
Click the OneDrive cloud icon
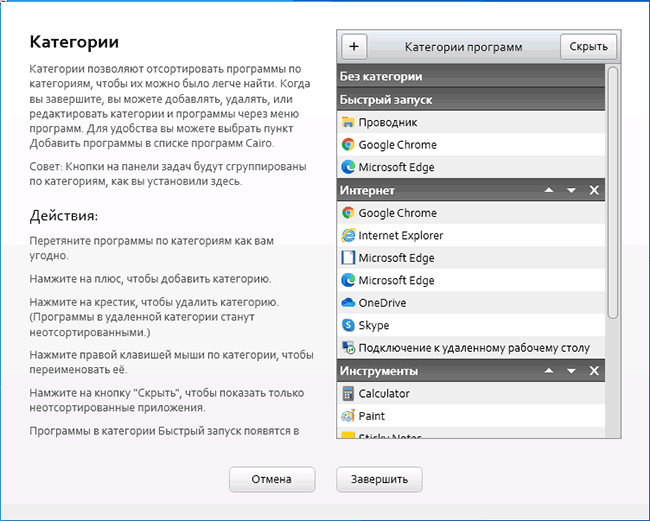[348, 302]
